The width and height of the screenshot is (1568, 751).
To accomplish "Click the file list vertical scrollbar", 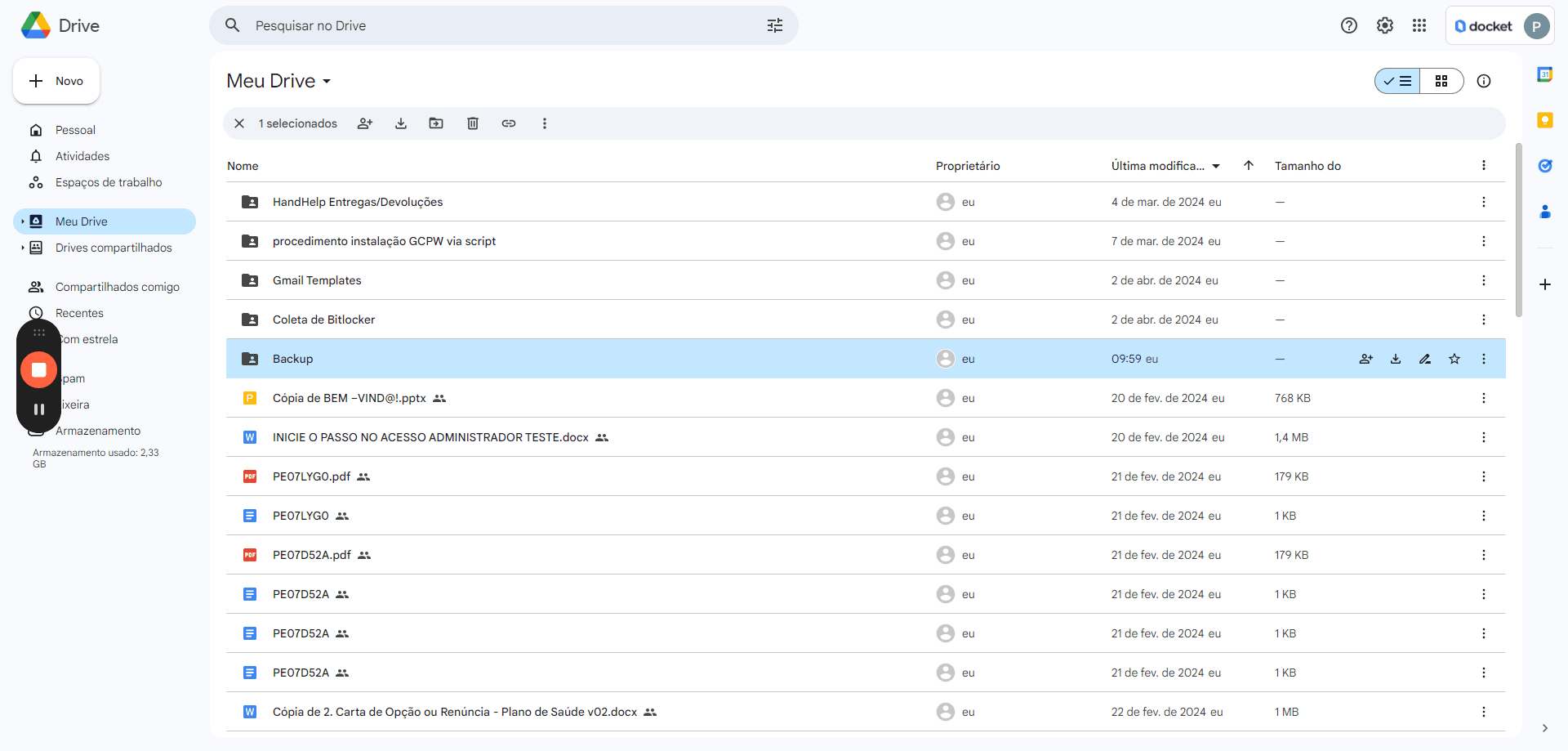I will [1518, 229].
